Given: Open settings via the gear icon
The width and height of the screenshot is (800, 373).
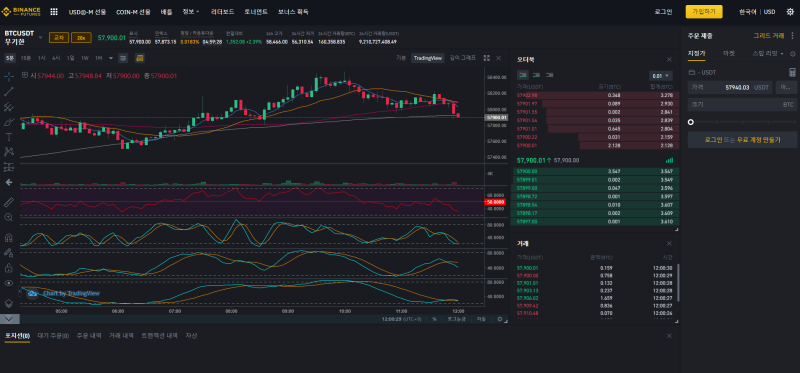Looking at the screenshot, I should tap(790, 12).
